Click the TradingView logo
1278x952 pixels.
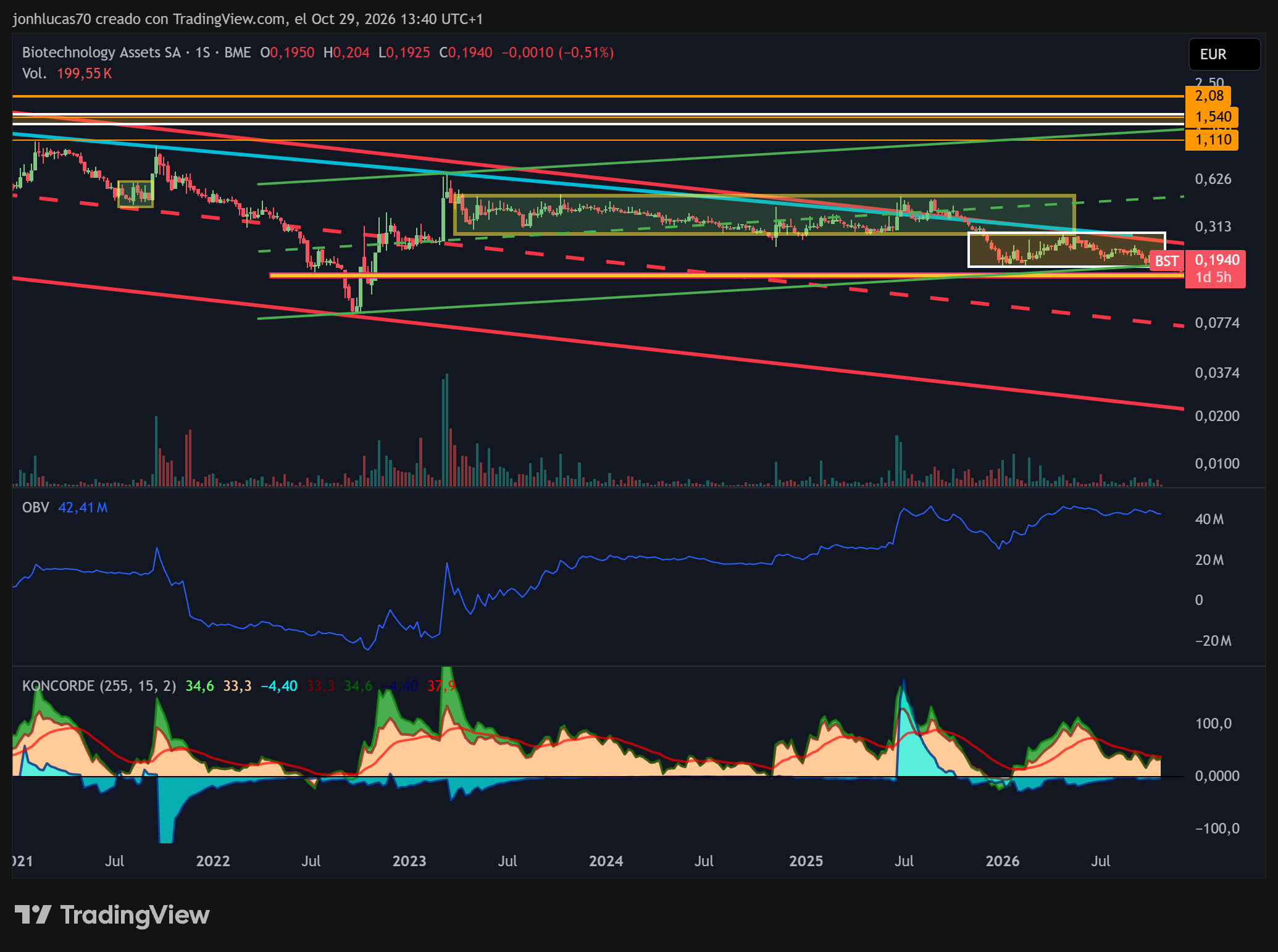[x=112, y=915]
